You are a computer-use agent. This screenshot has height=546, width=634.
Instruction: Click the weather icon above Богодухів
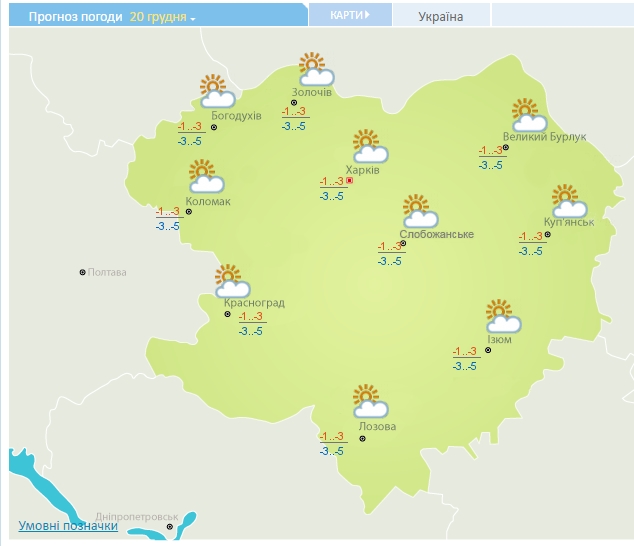pyautogui.click(x=218, y=91)
